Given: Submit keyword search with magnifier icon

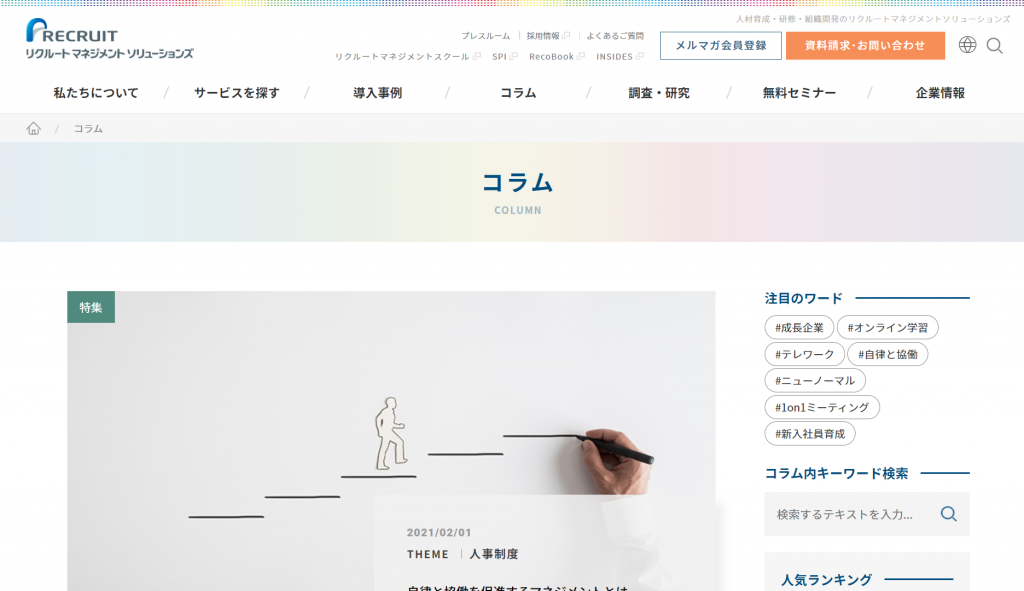Looking at the screenshot, I should (x=948, y=514).
